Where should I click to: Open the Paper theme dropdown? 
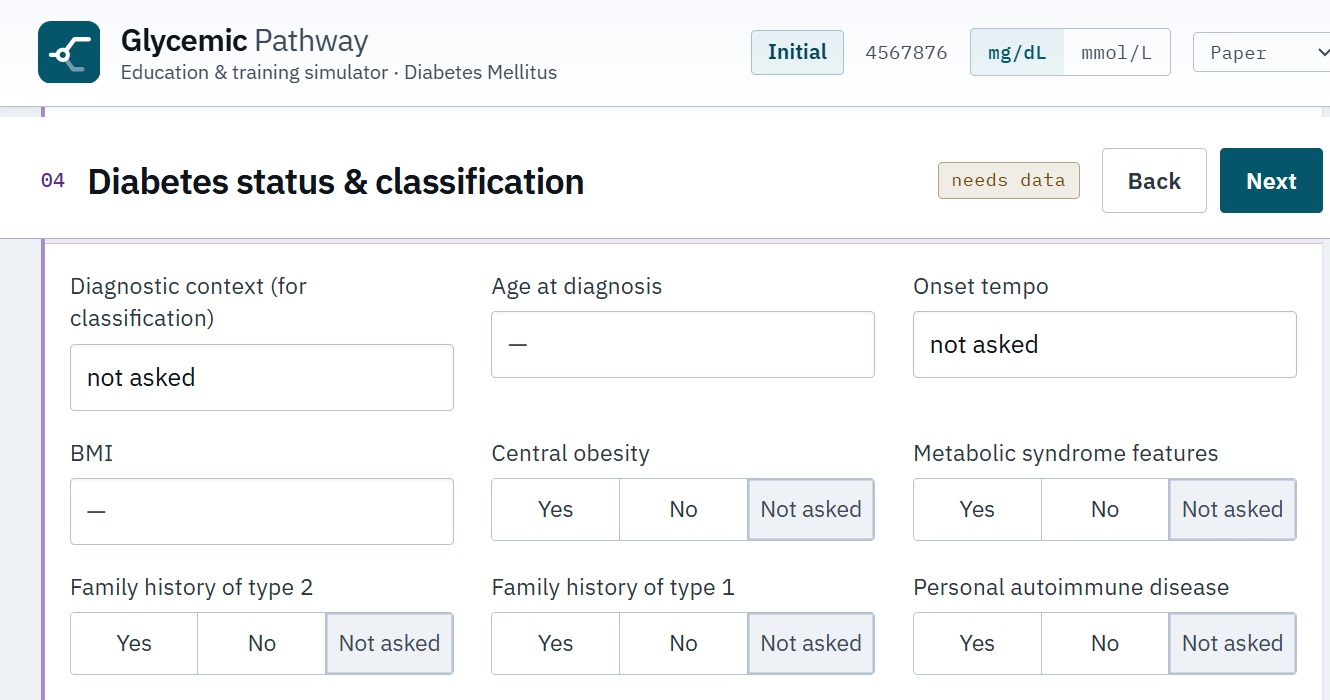[x=1262, y=52]
